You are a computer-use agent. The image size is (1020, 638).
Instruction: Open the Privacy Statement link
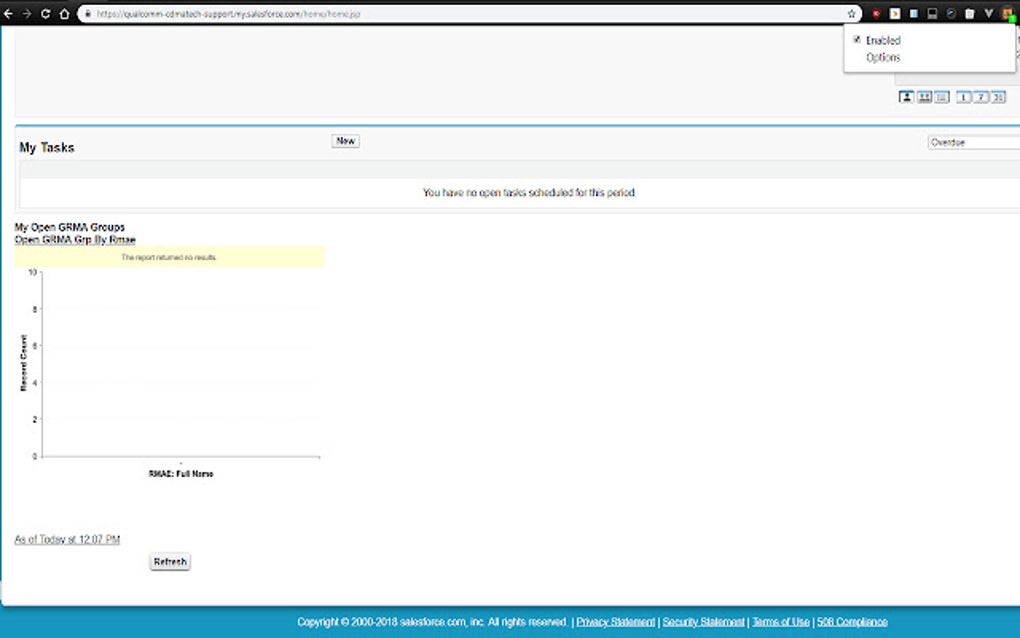[x=614, y=621]
